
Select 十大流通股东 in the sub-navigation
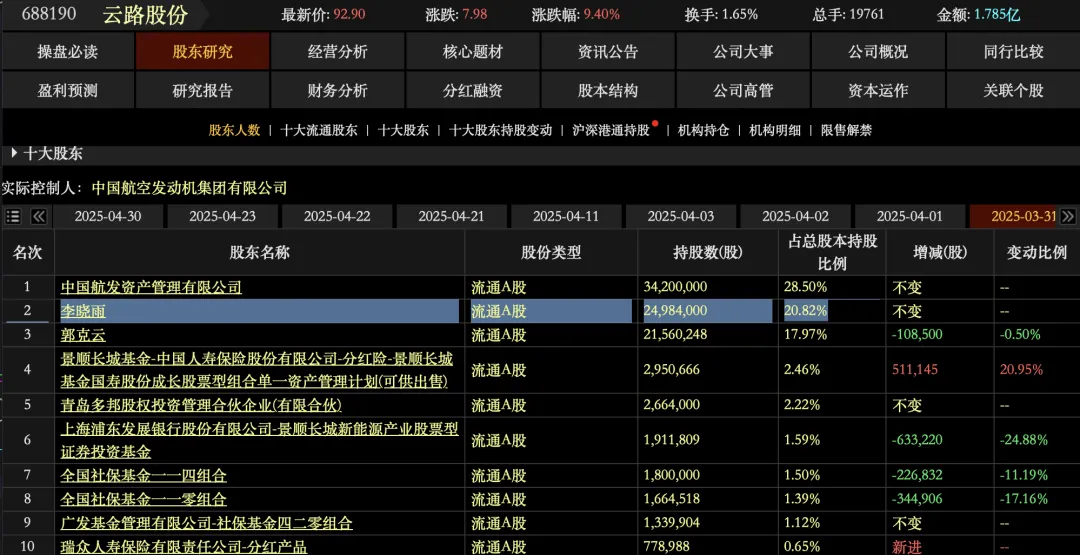click(318, 130)
